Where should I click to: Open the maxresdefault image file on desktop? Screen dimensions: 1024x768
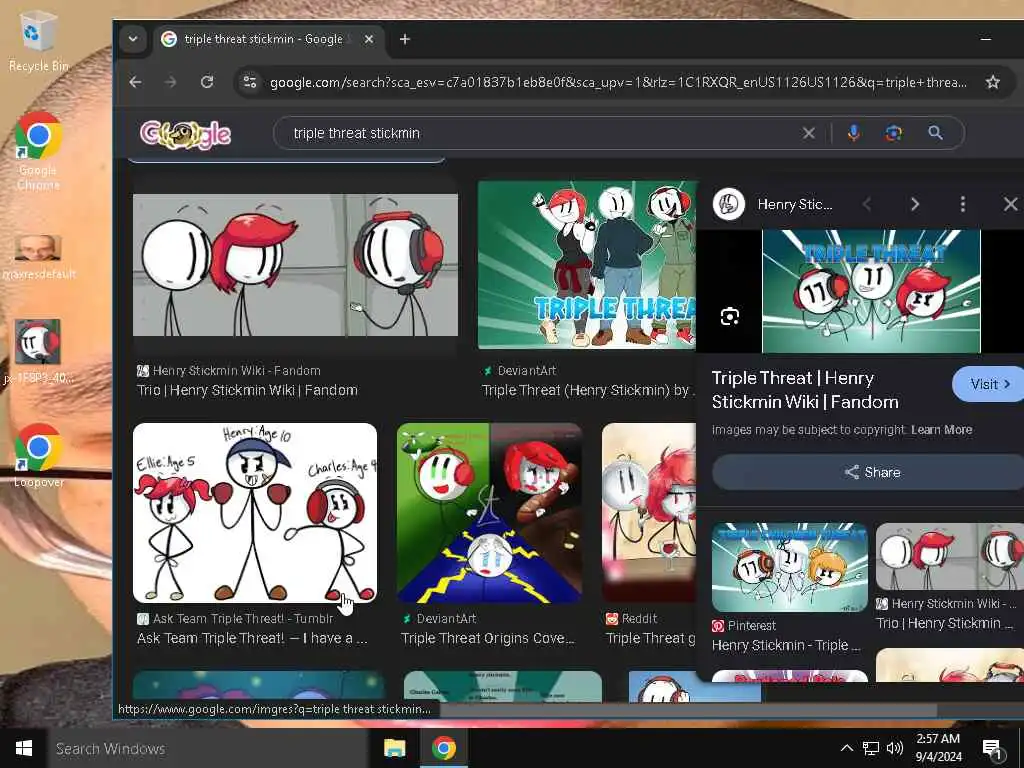click(39, 257)
